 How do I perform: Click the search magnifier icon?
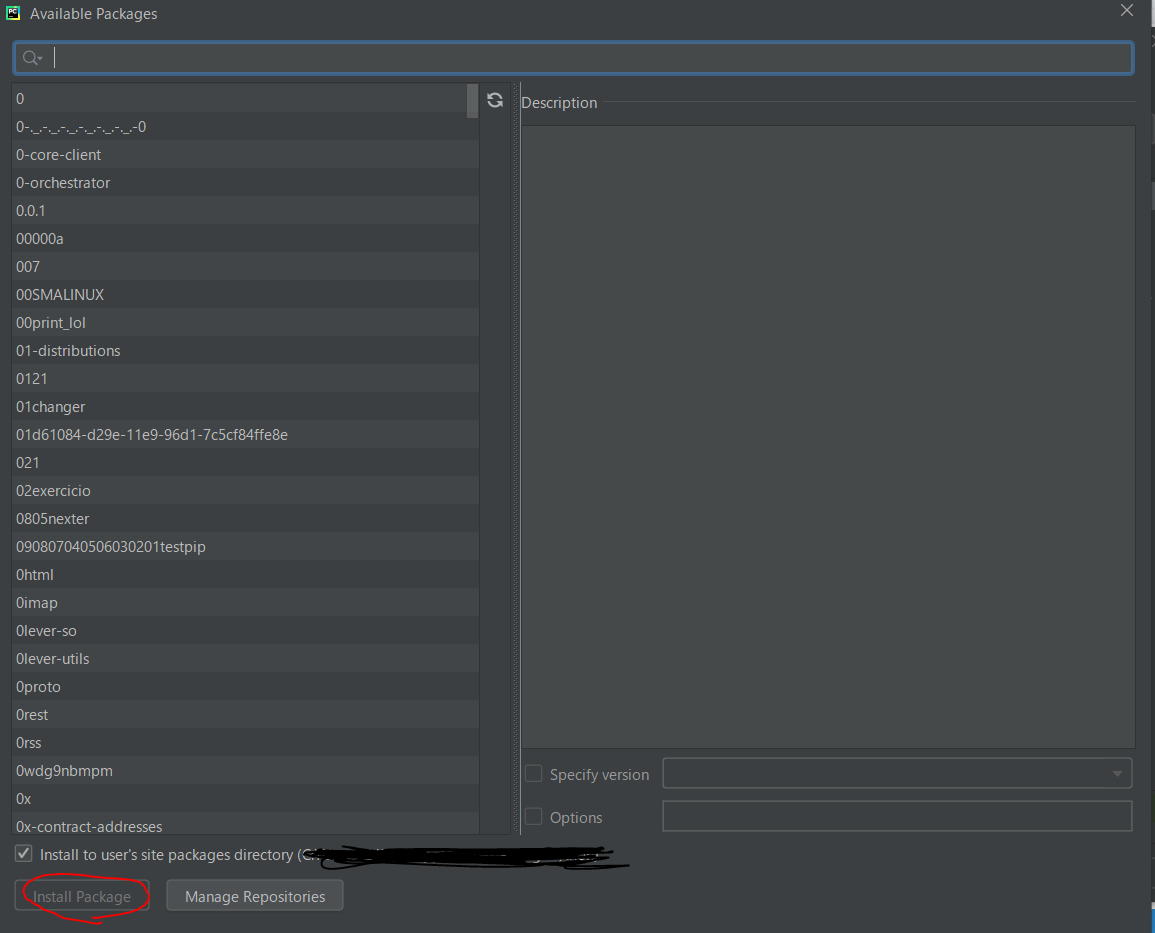click(x=31, y=57)
